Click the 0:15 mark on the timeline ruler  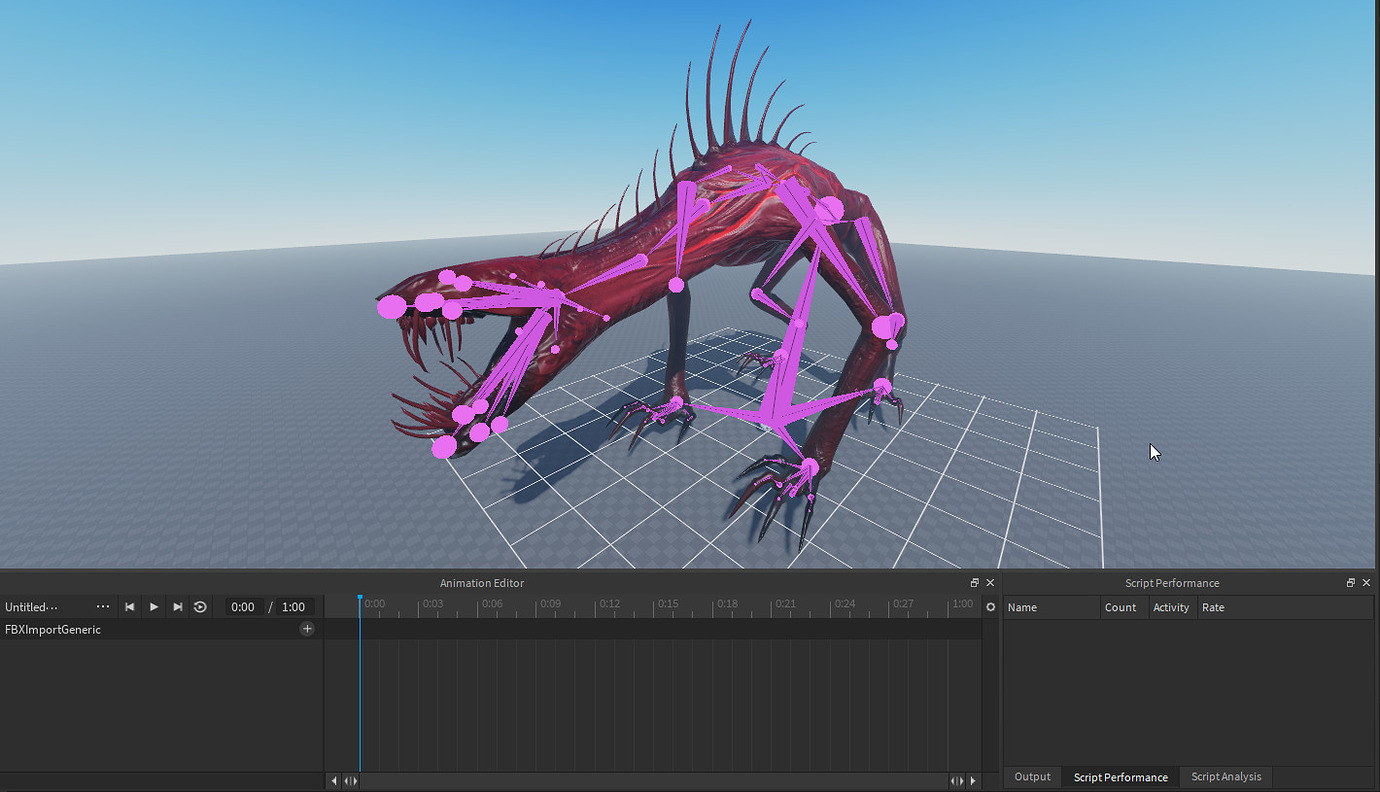pos(668,604)
